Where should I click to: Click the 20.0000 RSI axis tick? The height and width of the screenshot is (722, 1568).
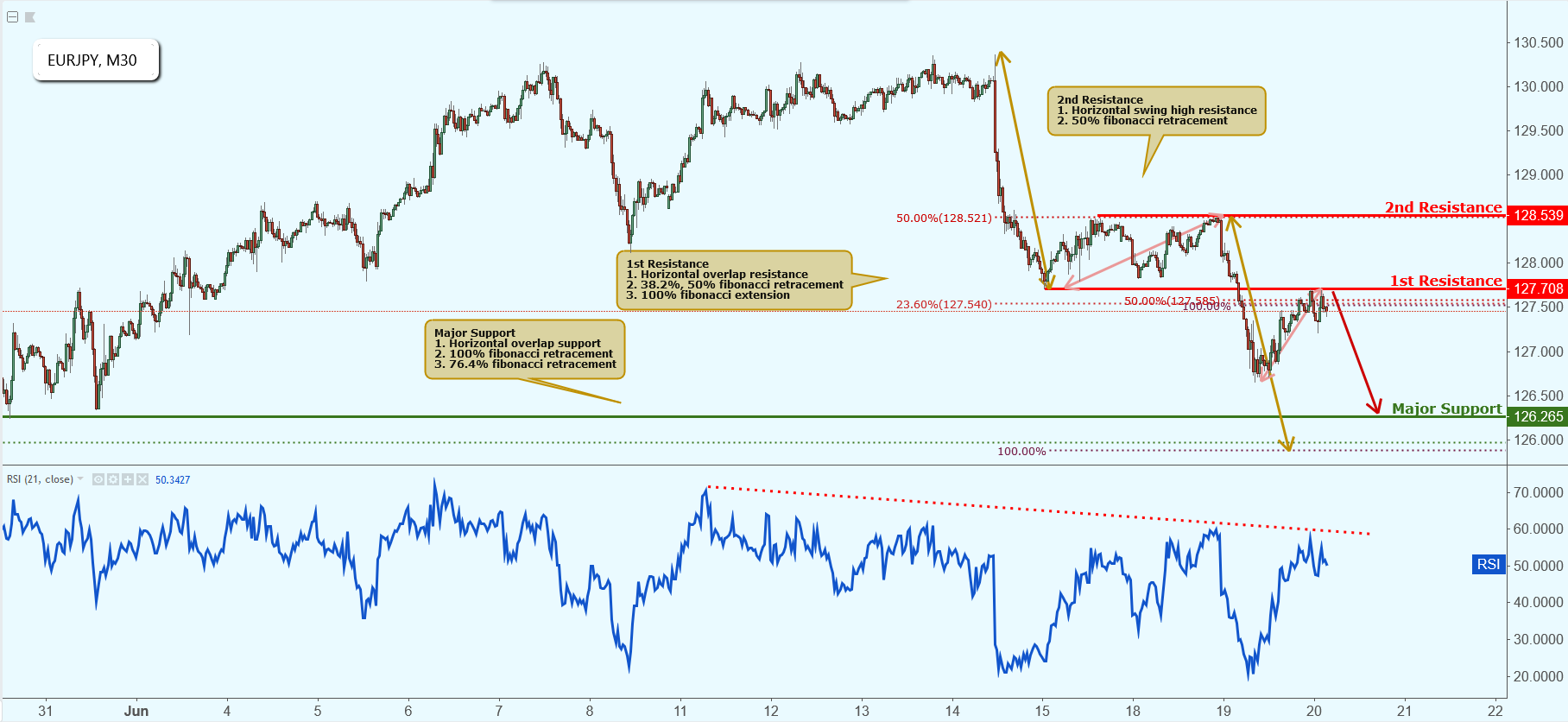[x=1539, y=676]
